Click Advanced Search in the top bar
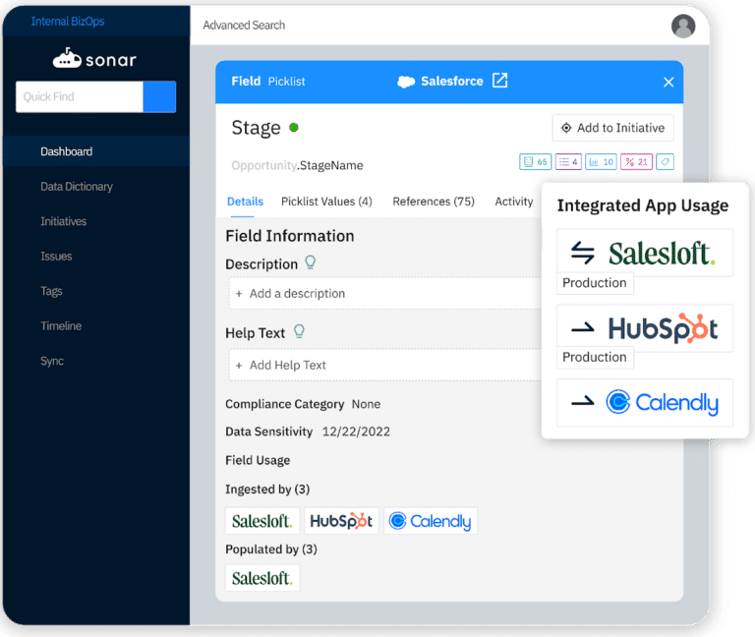 point(244,25)
